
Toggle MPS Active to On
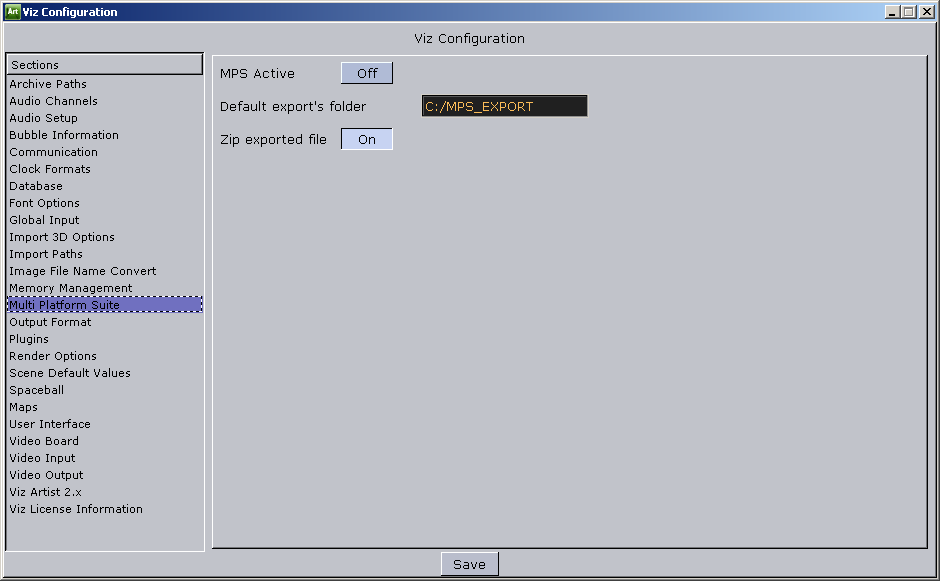click(366, 72)
